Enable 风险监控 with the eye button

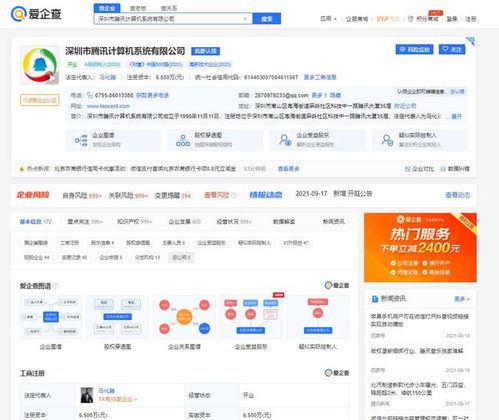414,49
